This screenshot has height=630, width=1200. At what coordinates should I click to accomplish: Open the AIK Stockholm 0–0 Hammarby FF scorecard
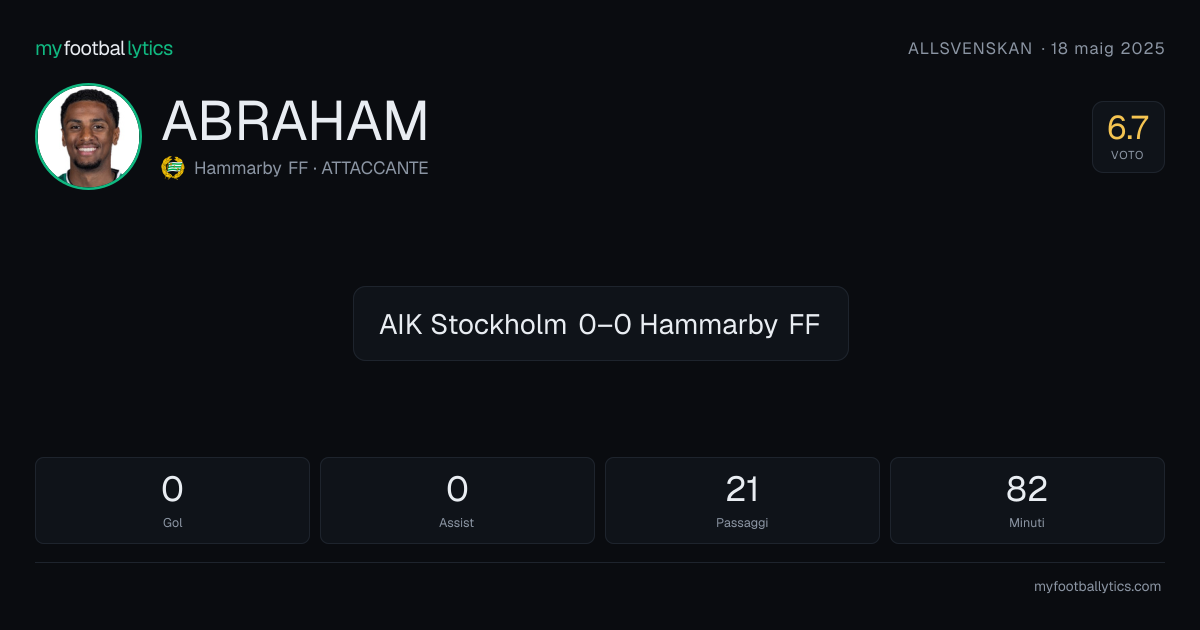tap(601, 323)
